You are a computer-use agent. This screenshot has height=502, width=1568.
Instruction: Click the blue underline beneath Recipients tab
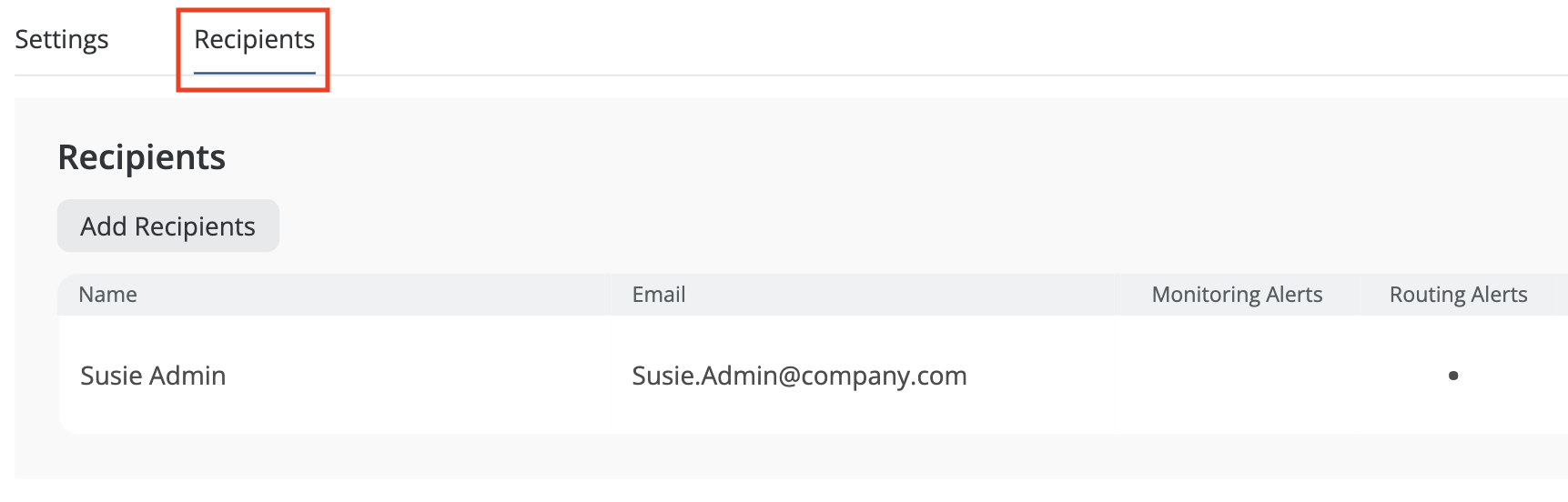(x=254, y=73)
